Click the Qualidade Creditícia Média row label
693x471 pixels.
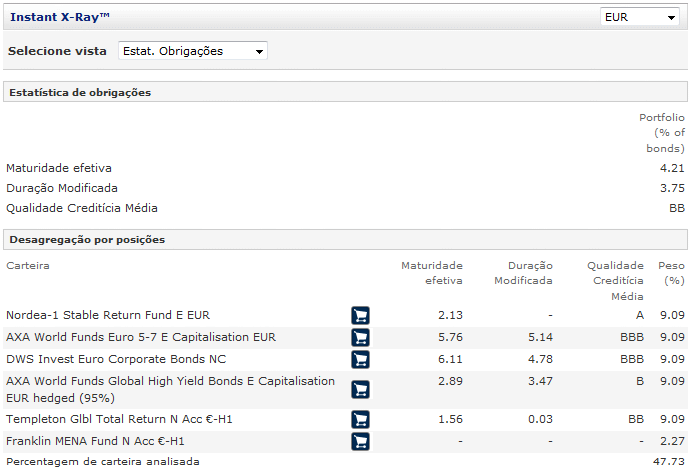coord(82,208)
